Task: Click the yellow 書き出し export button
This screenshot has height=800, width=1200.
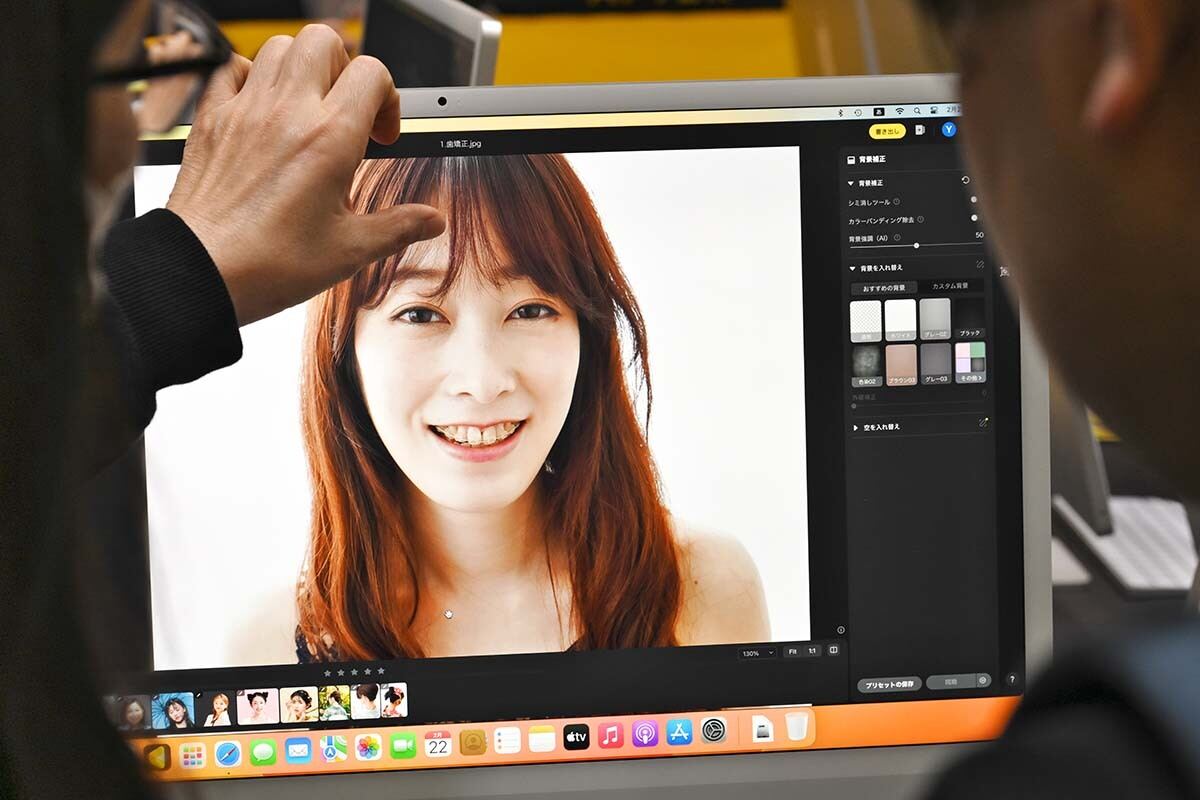Action: pos(887,131)
